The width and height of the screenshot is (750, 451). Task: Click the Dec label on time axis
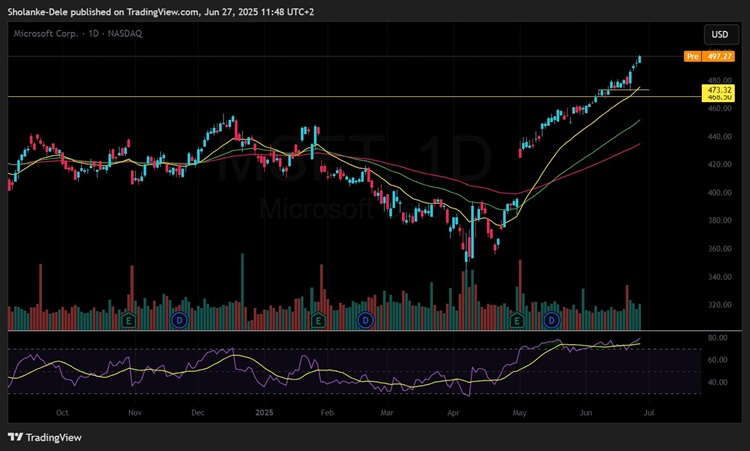(198, 412)
